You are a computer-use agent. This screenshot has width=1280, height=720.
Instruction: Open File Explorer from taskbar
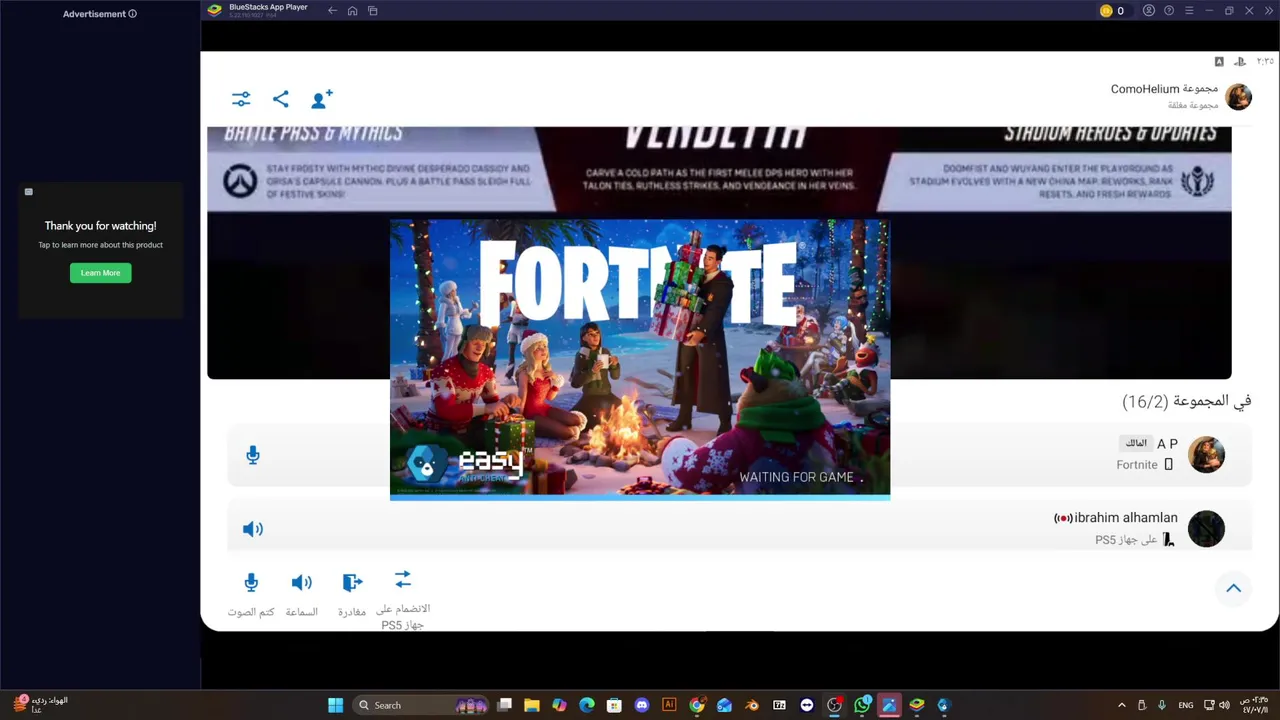tap(532, 705)
